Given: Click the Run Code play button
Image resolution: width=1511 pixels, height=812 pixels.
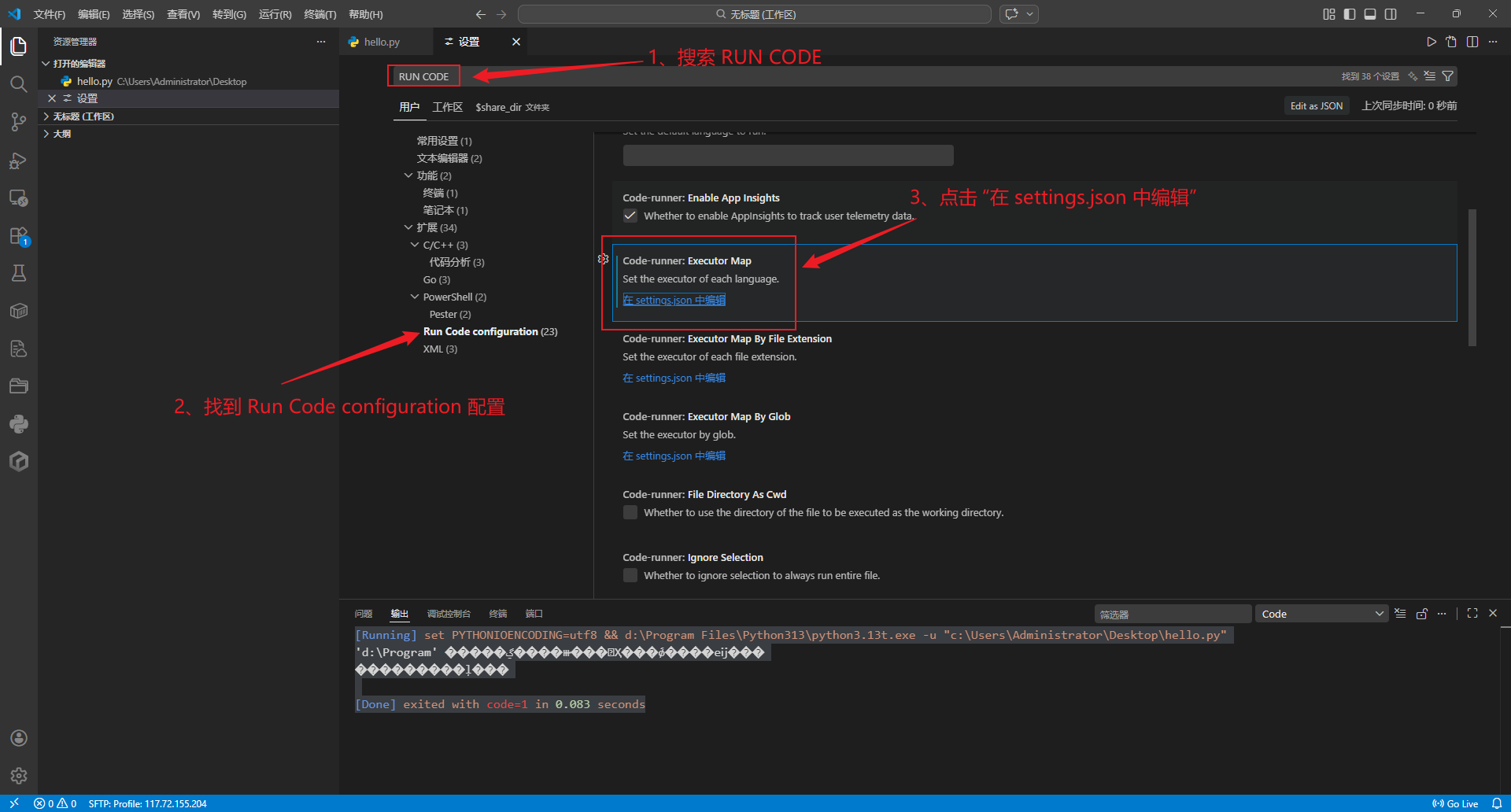Looking at the screenshot, I should [x=1431, y=42].
